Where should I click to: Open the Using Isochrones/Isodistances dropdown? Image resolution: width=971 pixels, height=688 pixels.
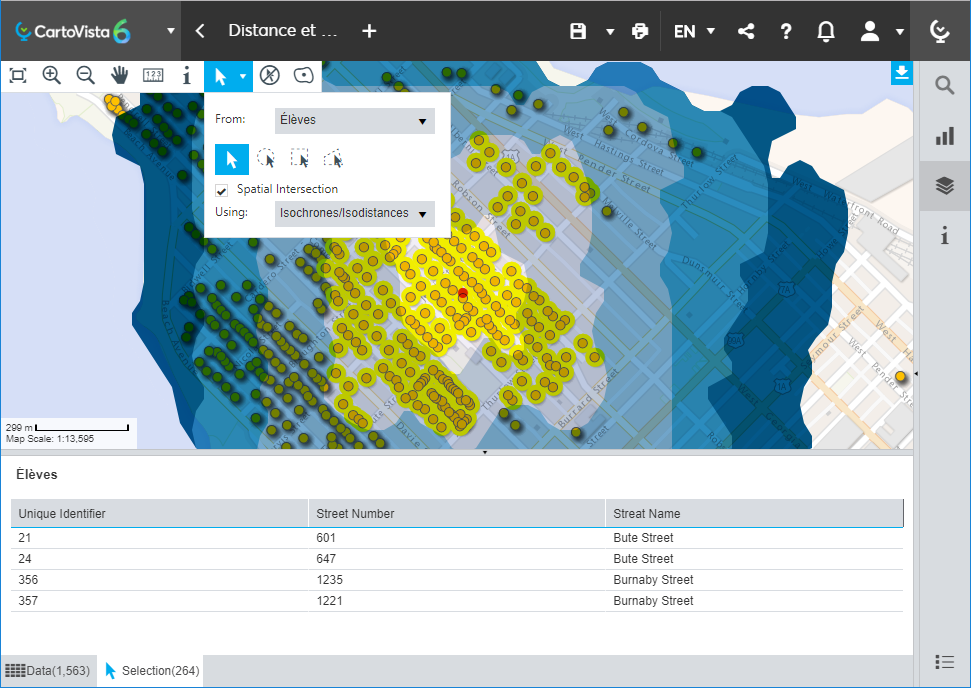click(x=354, y=213)
